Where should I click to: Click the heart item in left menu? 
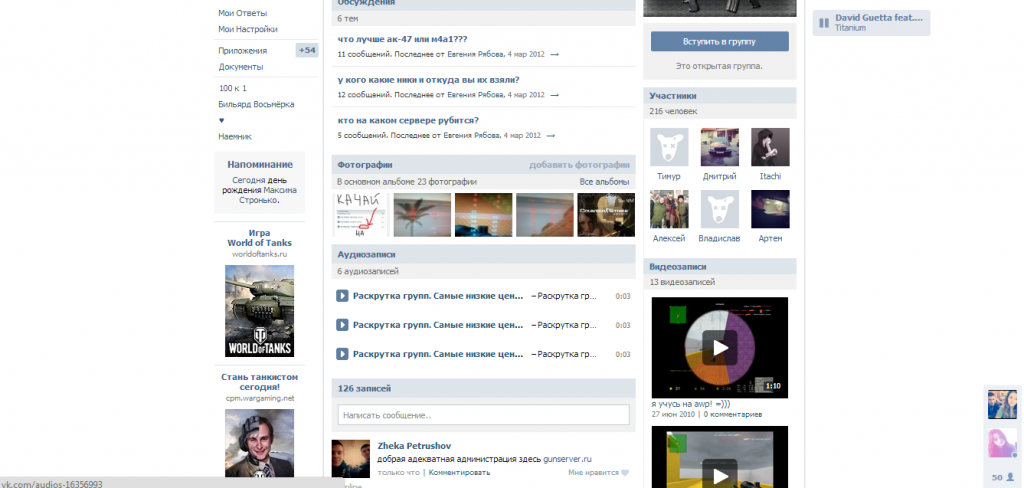[x=222, y=120]
